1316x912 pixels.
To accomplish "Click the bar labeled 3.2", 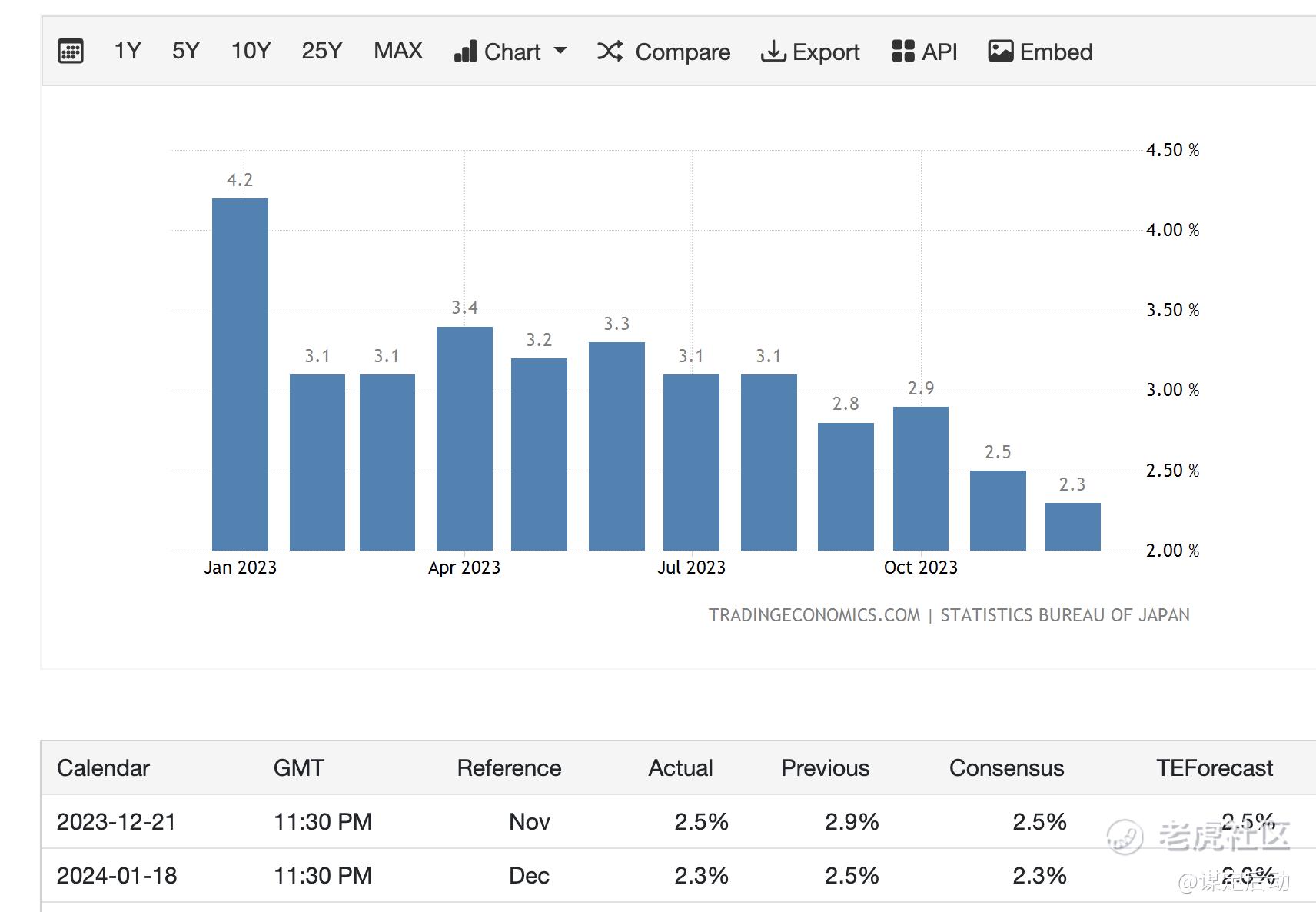I will pyautogui.click(x=539, y=454).
